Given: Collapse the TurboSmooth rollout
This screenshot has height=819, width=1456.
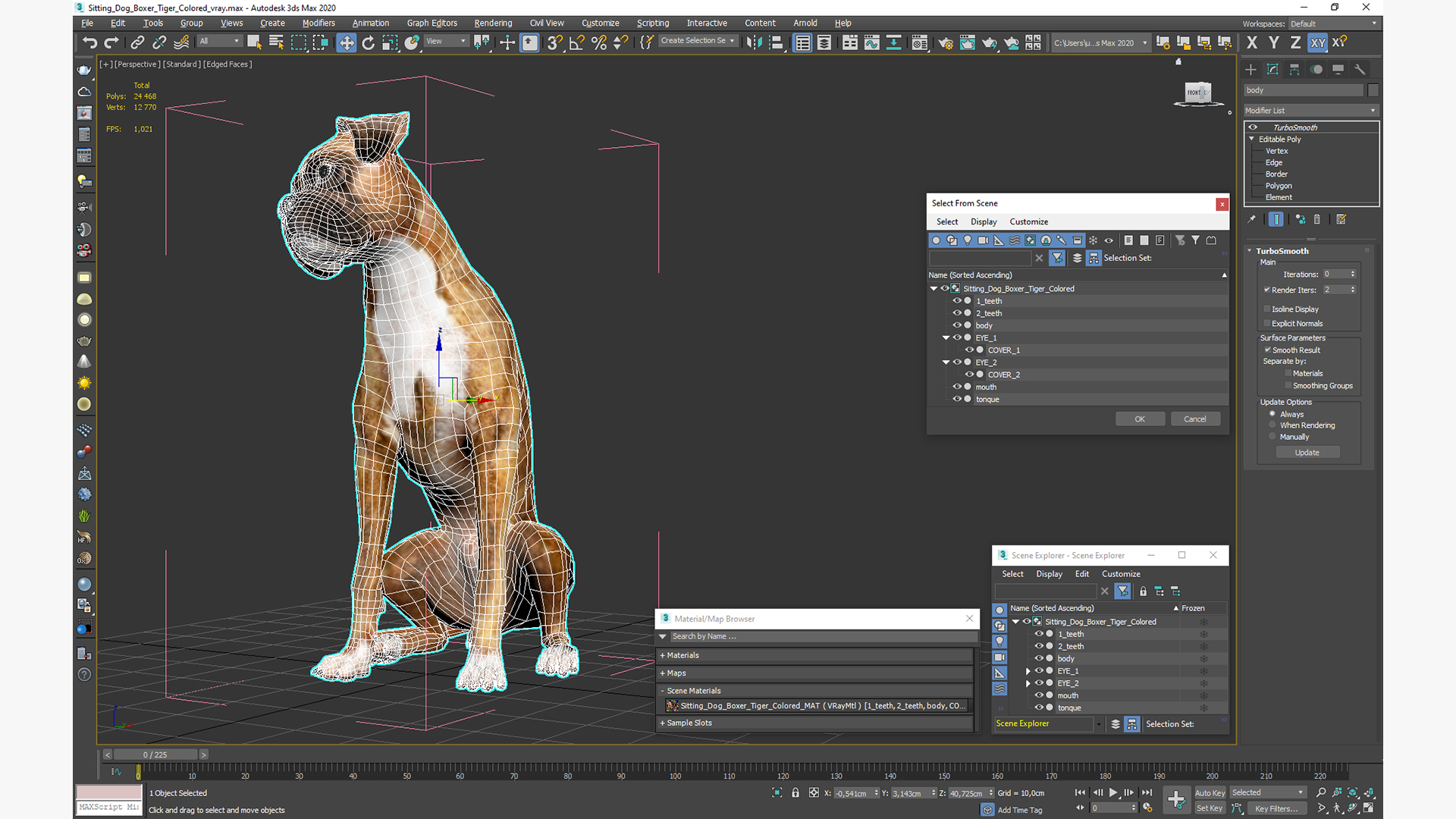Looking at the screenshot, I should coord(1250,251).
